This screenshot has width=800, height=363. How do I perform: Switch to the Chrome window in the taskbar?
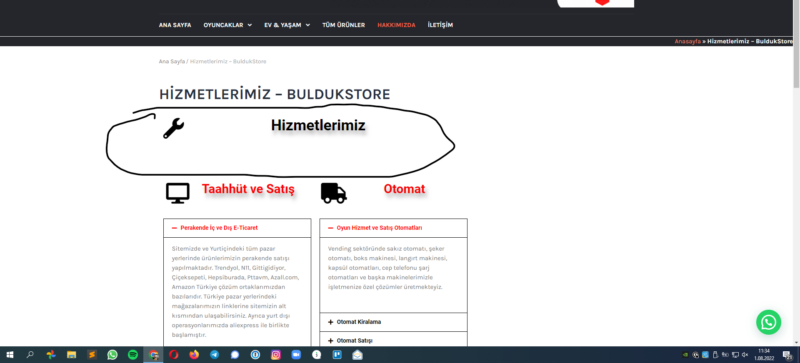(153, 354)
